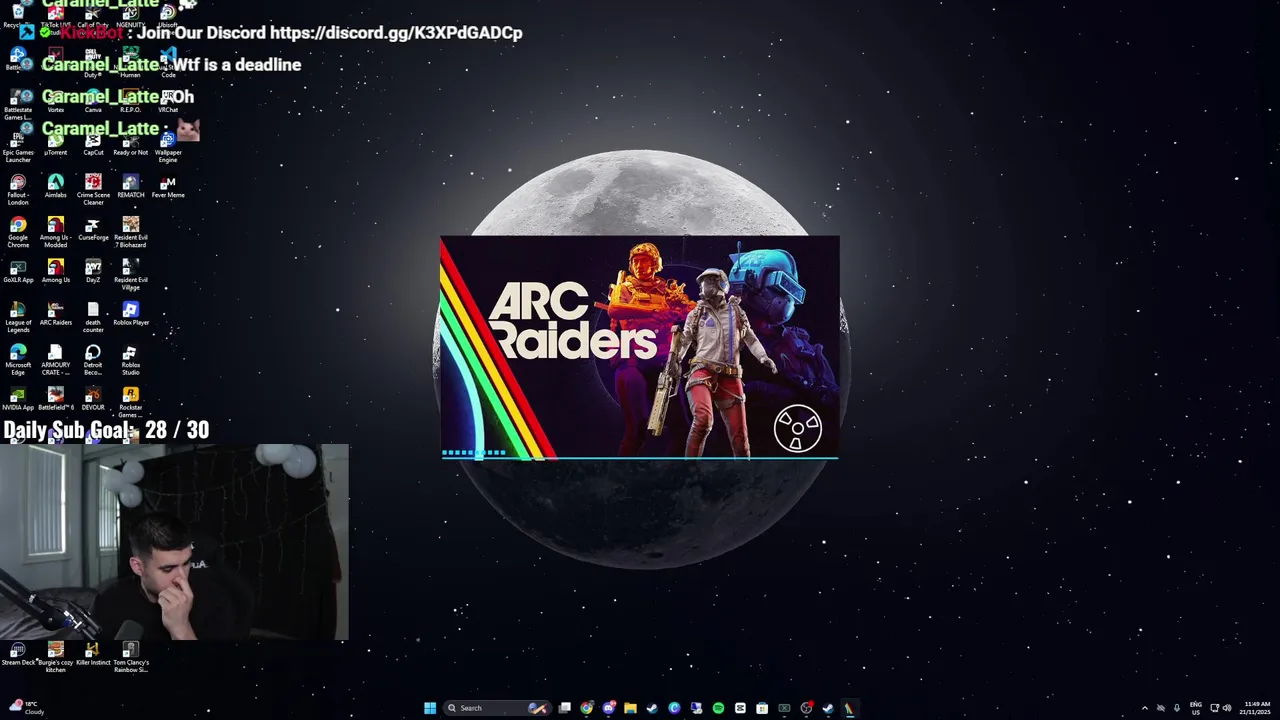The image size is (1280, 720).
Task: Open CurseForge from the desktop
Action: tap(93, 229)
